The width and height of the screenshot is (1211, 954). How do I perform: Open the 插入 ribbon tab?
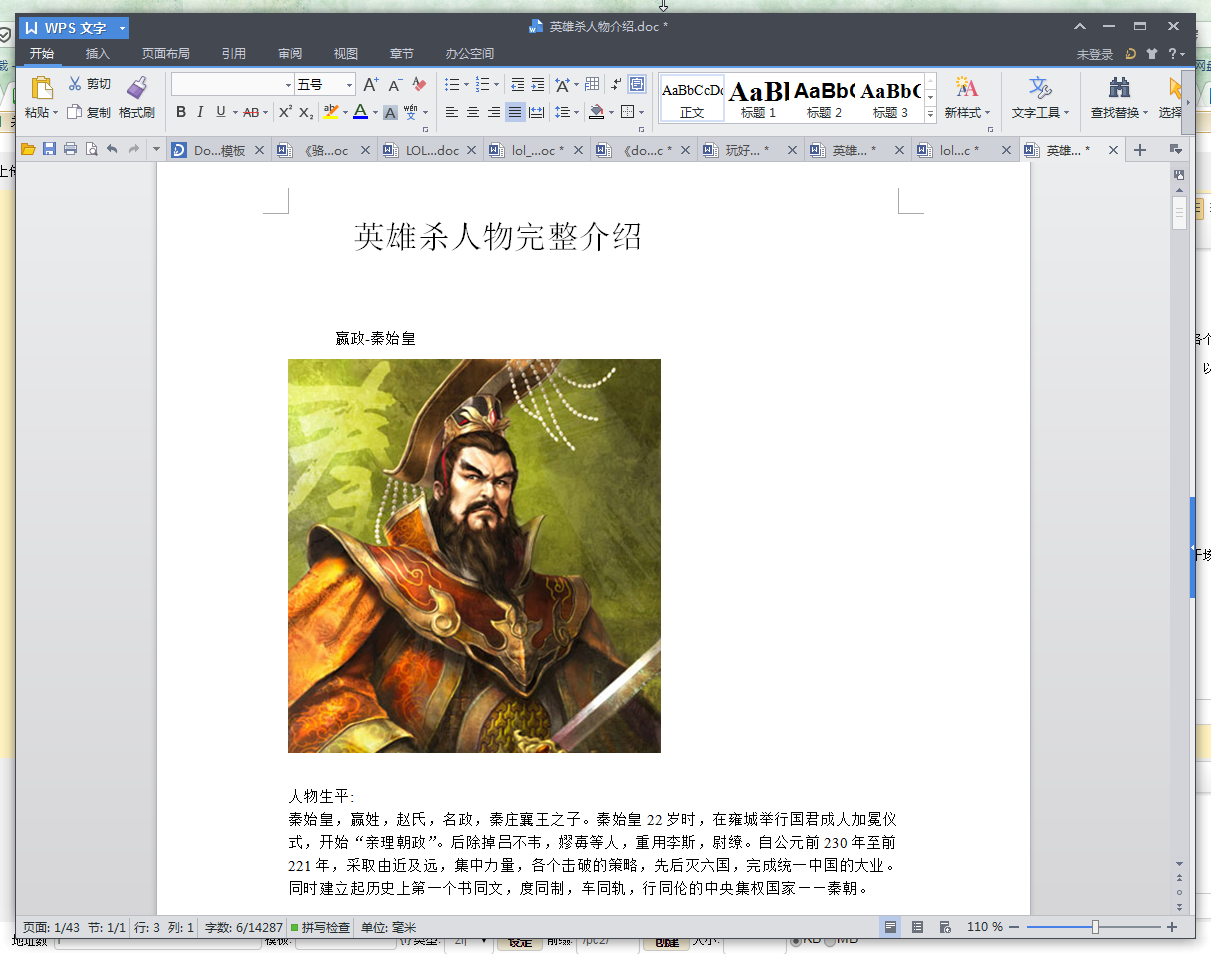[x=98, y=54]
